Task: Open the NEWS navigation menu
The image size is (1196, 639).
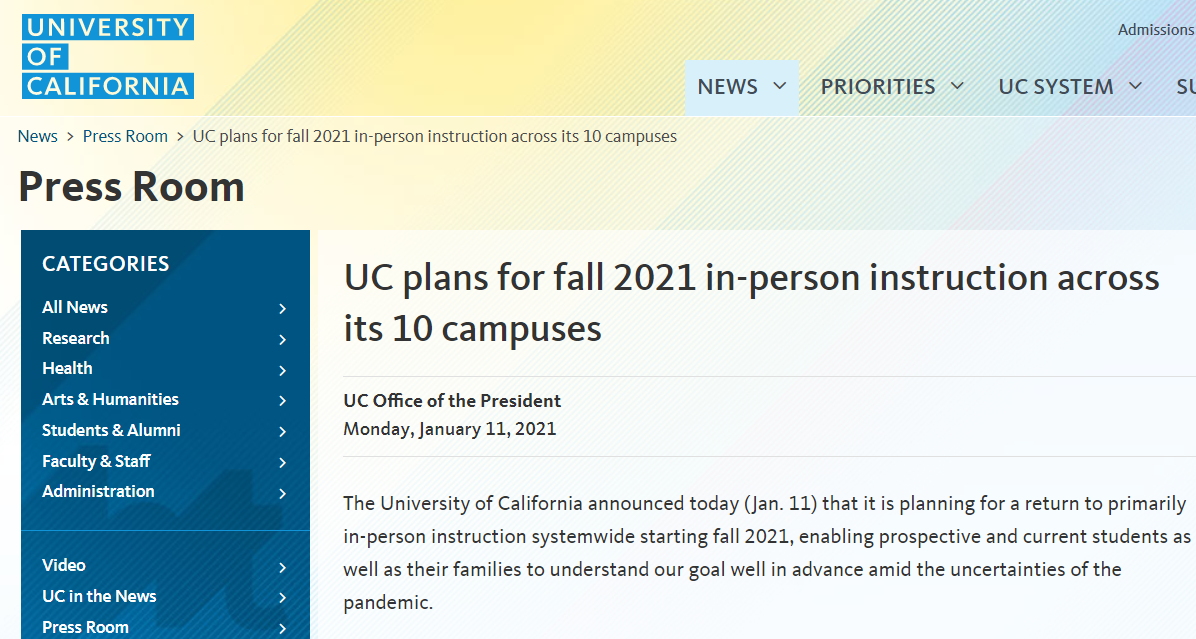Action: tap(727, 87)
